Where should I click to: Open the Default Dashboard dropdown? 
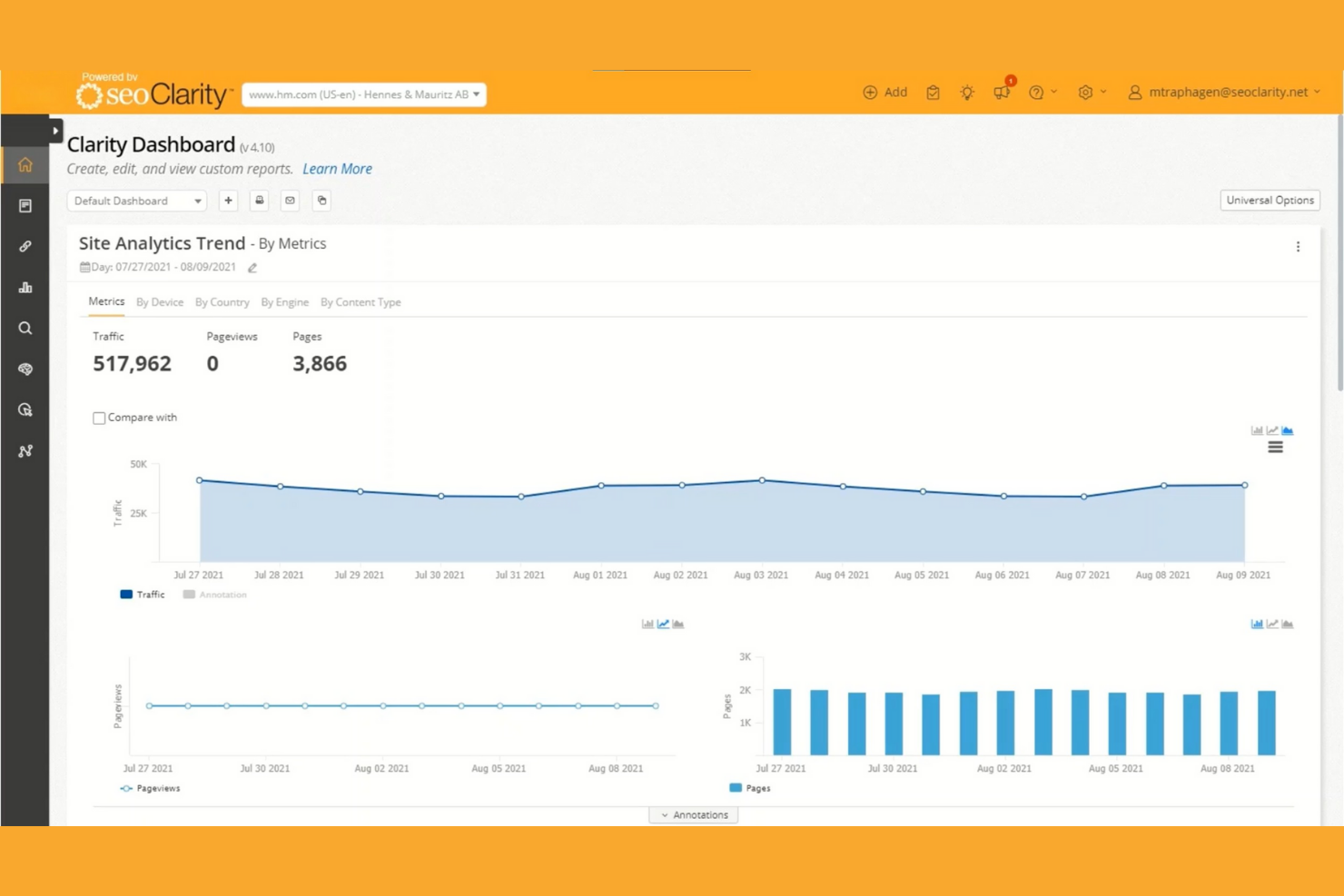click(x=136, y=201)
